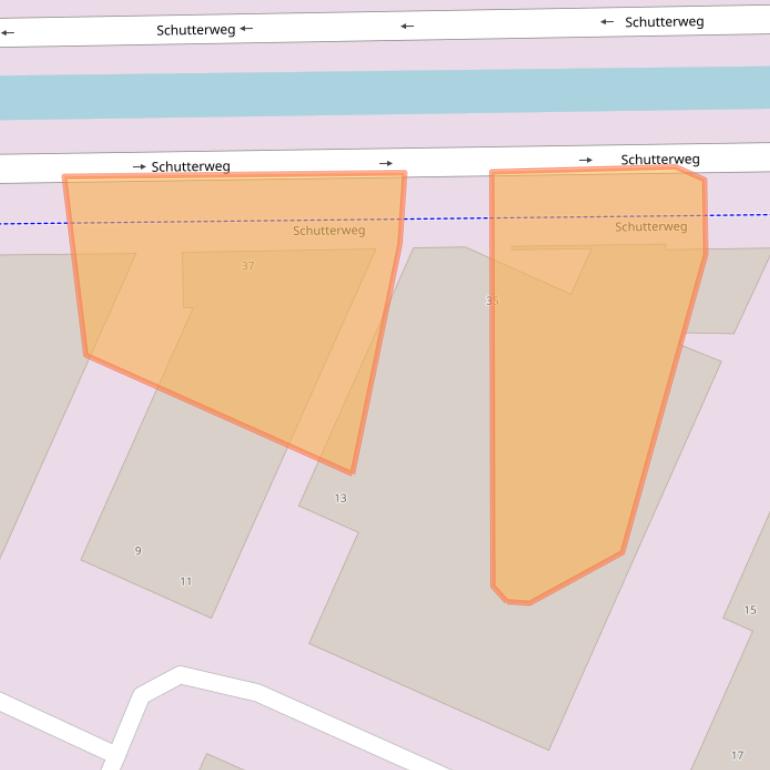
Task: Select house number 15 label
Action: coord(750,610)
